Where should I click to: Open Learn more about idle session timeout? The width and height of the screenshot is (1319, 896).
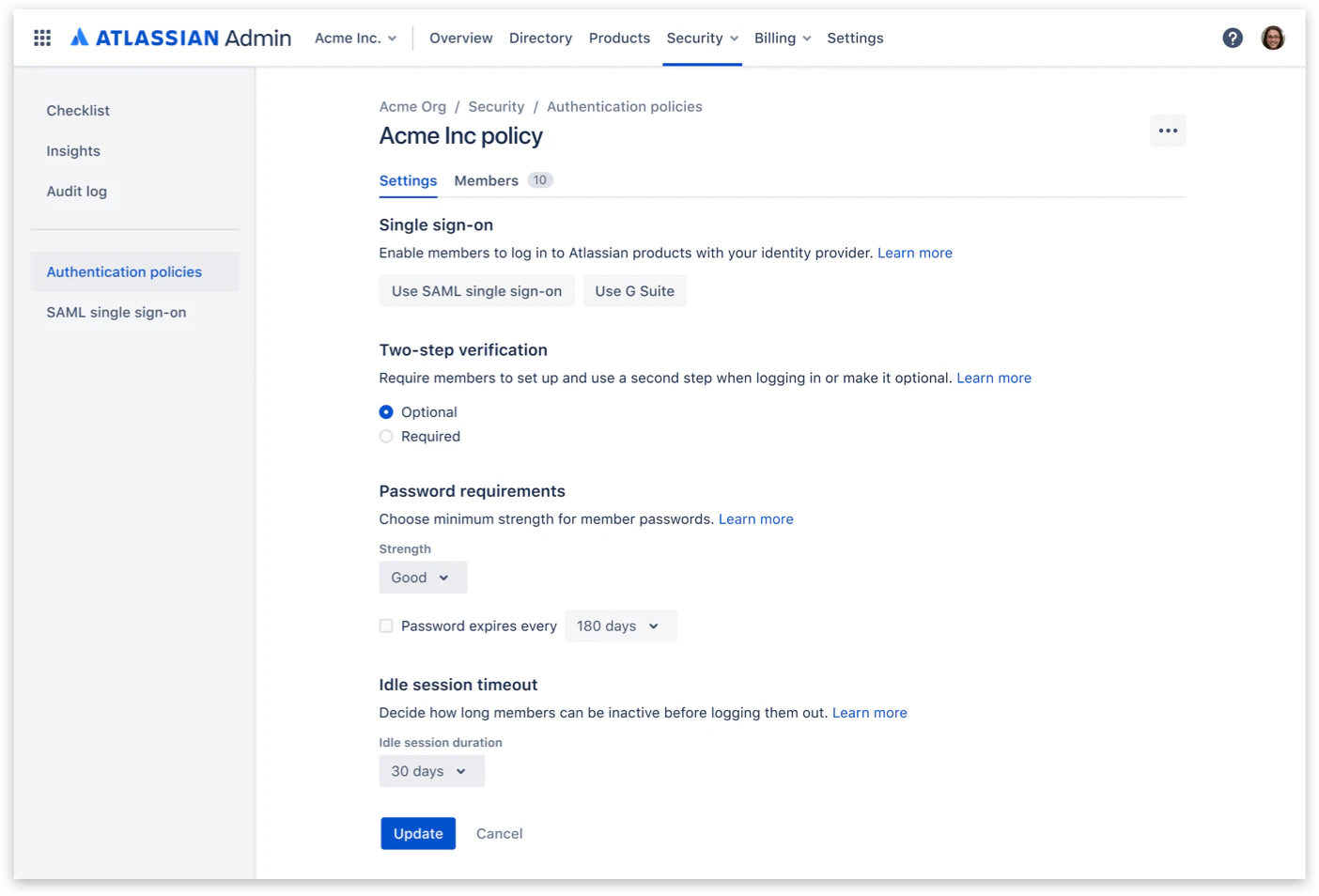coord(869,712)
